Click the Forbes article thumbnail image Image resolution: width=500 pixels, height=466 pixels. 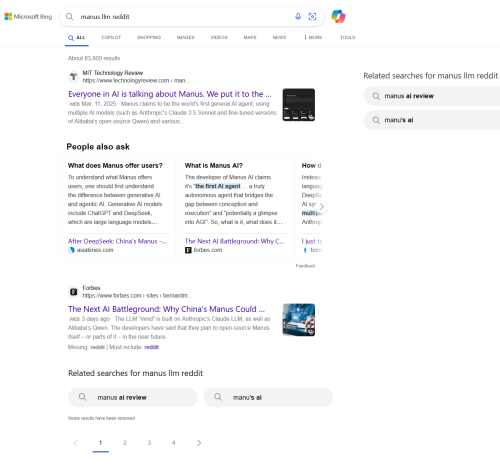point(299,320)
